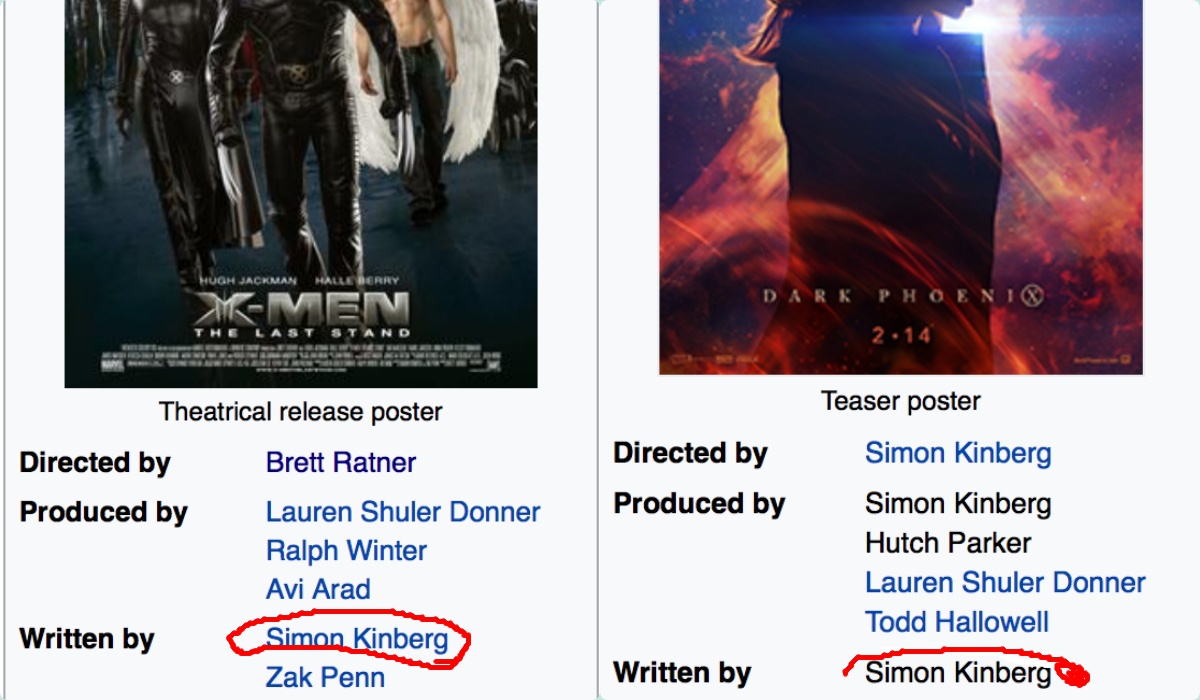The image size is (1200, 700).
Task: Click the "Theatrical release poster" caption
Action: tap(300, 411)
